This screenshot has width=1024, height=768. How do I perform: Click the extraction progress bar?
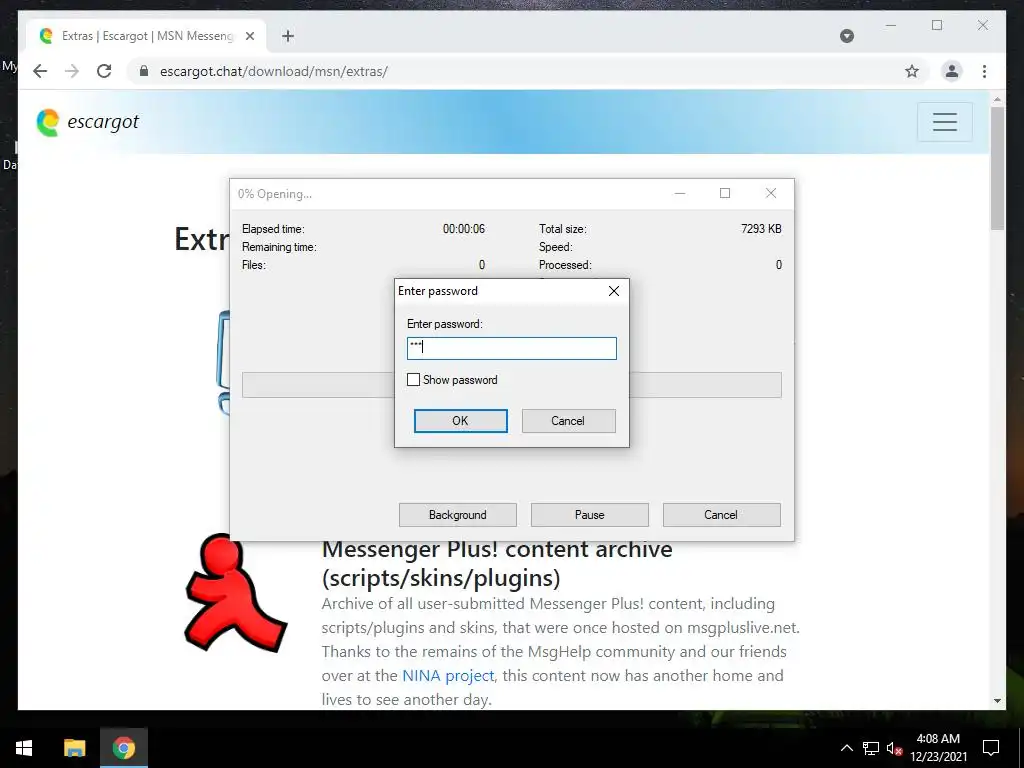(511, 385)
